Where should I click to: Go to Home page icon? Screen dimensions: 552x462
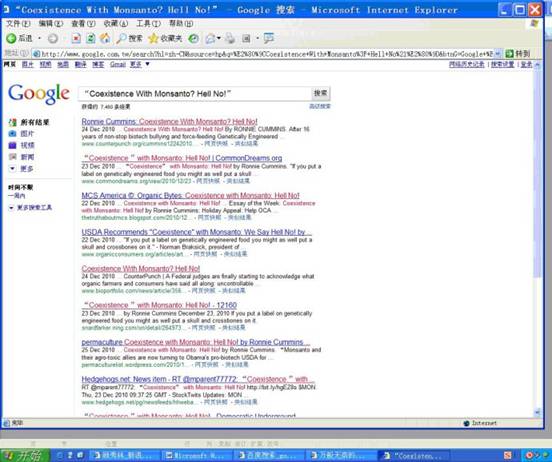point(105,38)
